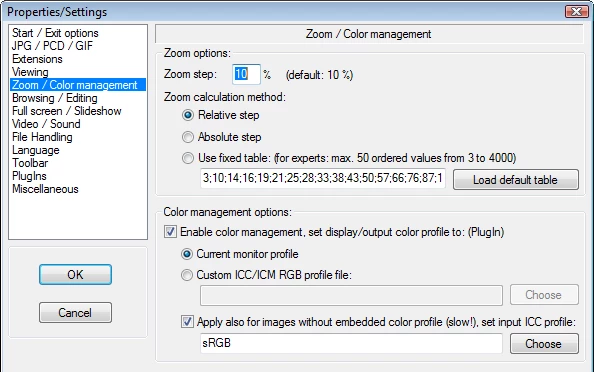Click the sRGB input ICC profile field
Screen dimensions: 594x372
[x=351, y=343]
